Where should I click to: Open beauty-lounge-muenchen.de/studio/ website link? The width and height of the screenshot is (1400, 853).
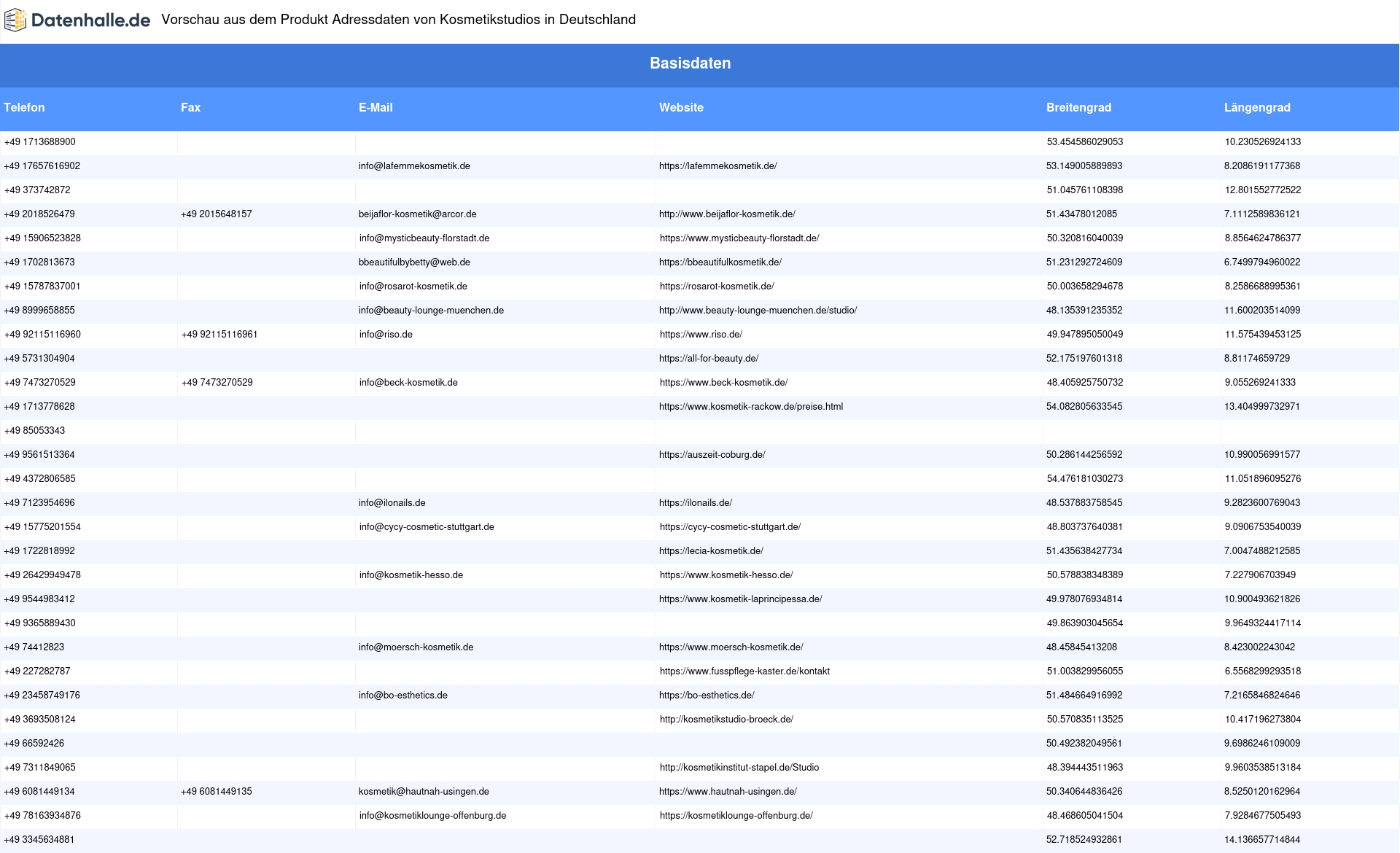coord(758,311)
